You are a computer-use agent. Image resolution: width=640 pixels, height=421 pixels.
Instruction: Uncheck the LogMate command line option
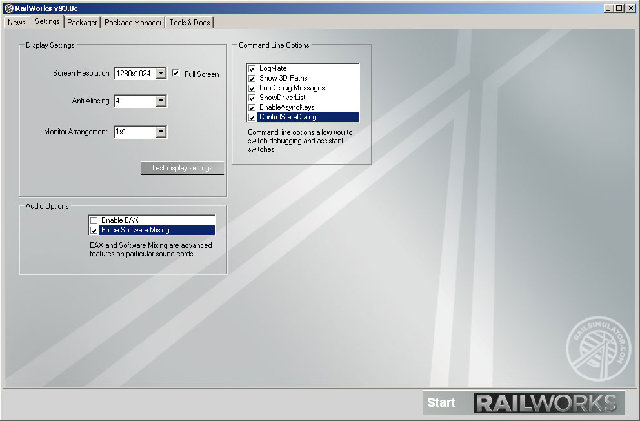click(x=251, y=68)
